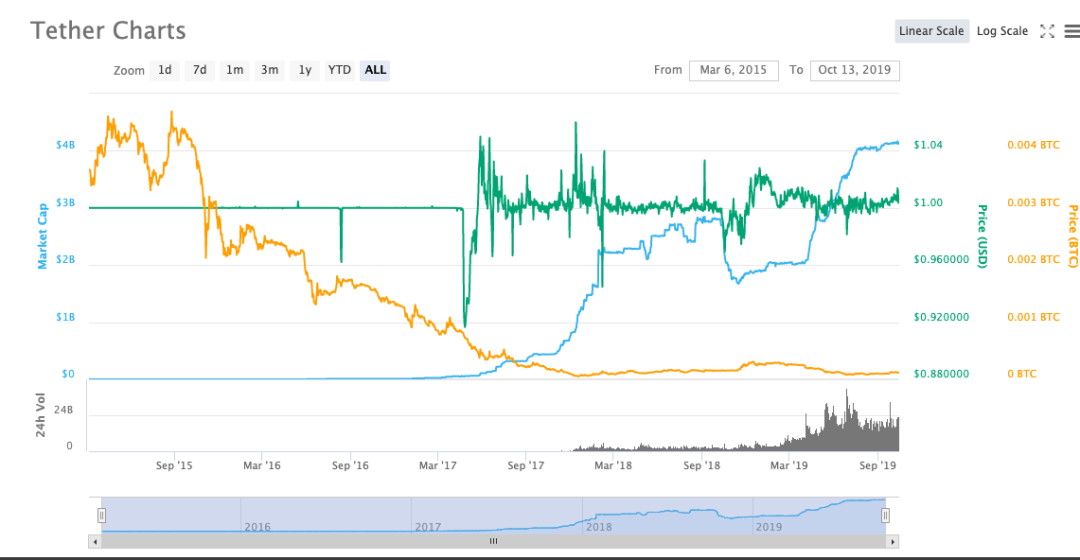Screen dimensions: 1080x560
Task: Set zoom range to 1d
Action: [165, 70]
